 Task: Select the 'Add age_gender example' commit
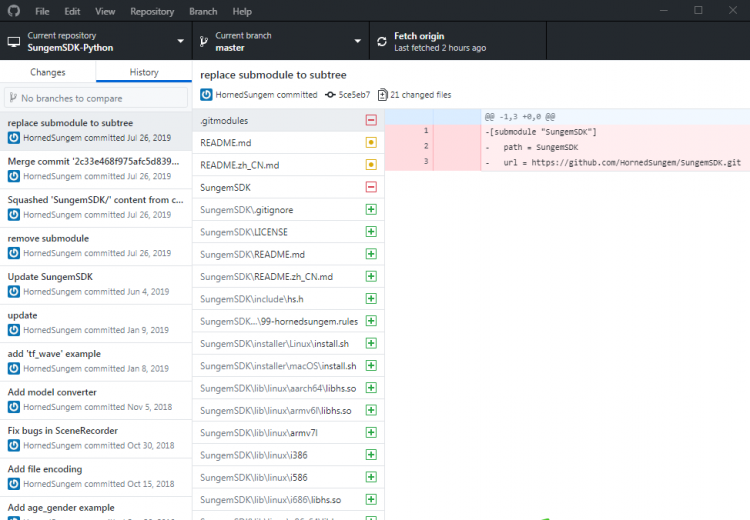96,509
